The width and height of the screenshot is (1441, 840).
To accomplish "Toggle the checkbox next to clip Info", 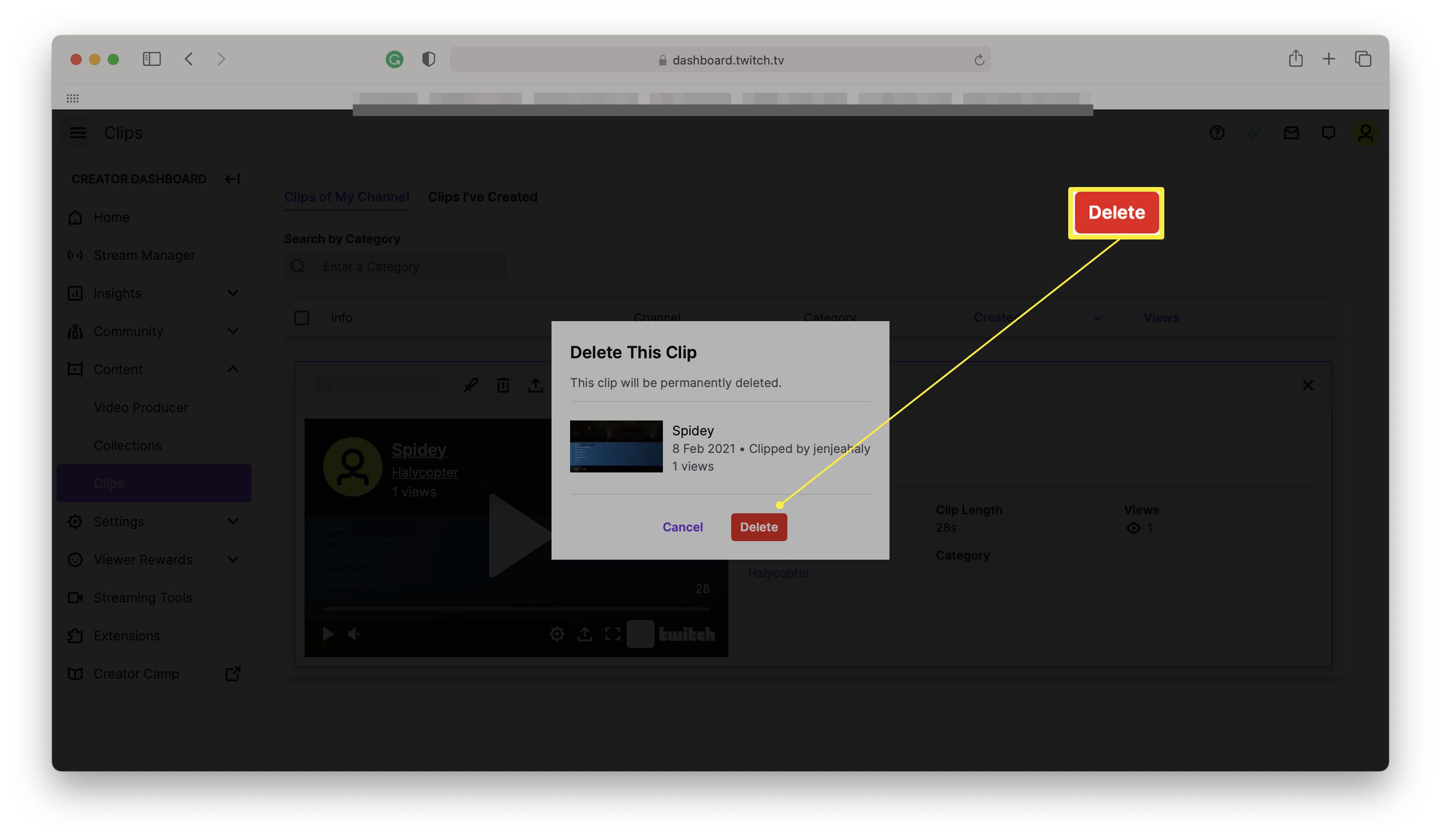I will pyautogui.click(x=301, y=317).
